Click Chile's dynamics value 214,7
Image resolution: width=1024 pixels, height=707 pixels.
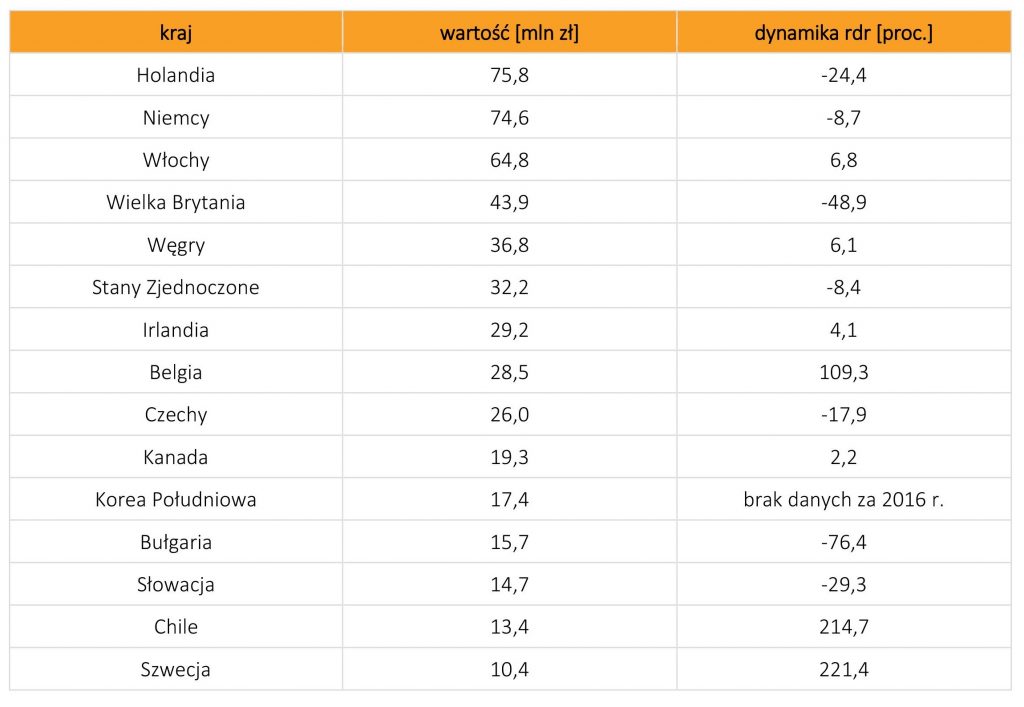844,627
